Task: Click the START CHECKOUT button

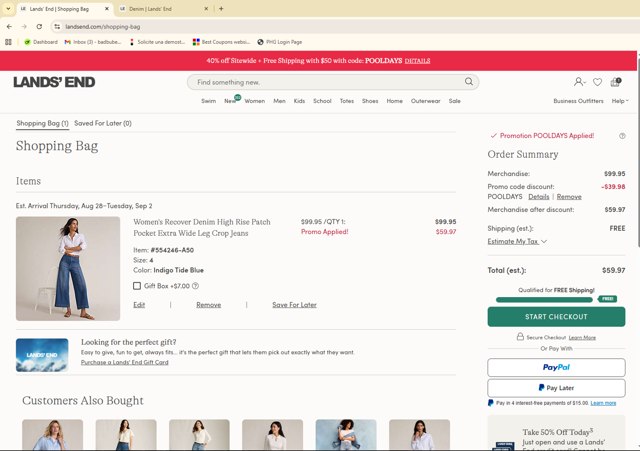Action: click(556, 317)
